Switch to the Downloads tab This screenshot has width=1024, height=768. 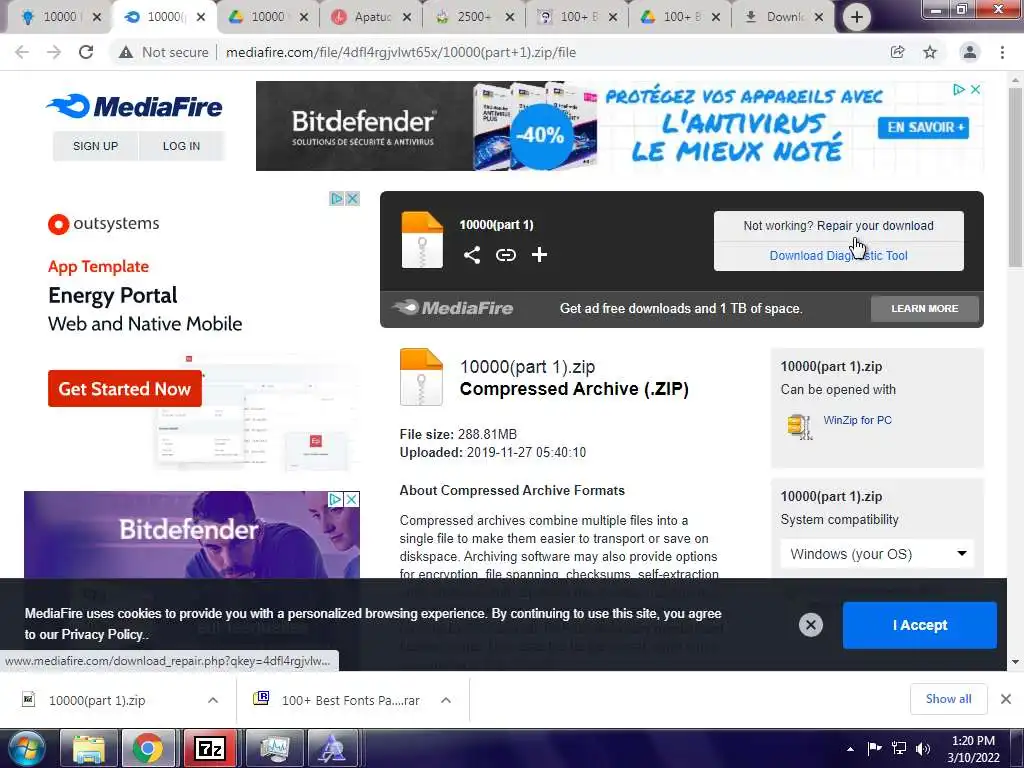click(783, 17)
